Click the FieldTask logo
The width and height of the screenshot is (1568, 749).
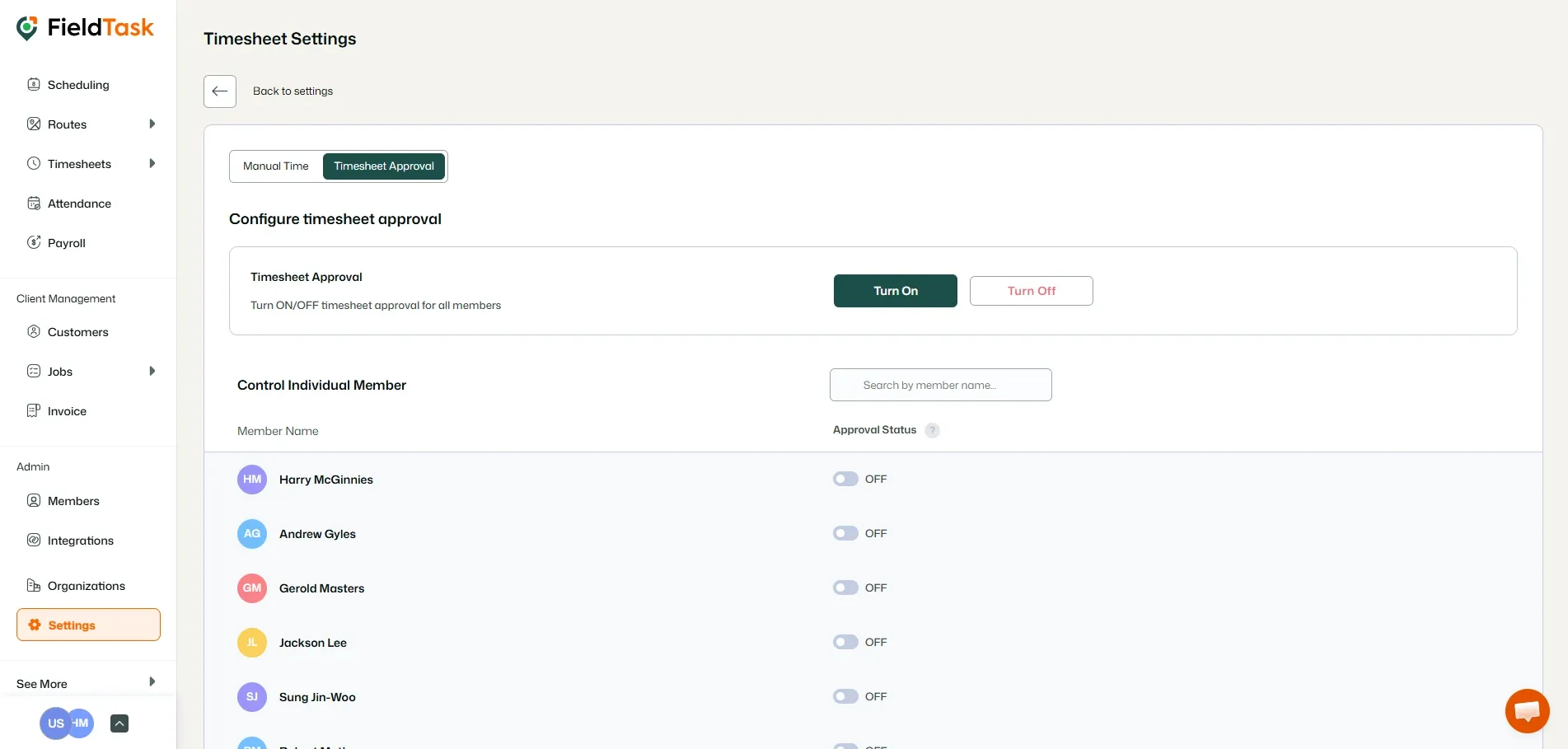coord(85,28)
